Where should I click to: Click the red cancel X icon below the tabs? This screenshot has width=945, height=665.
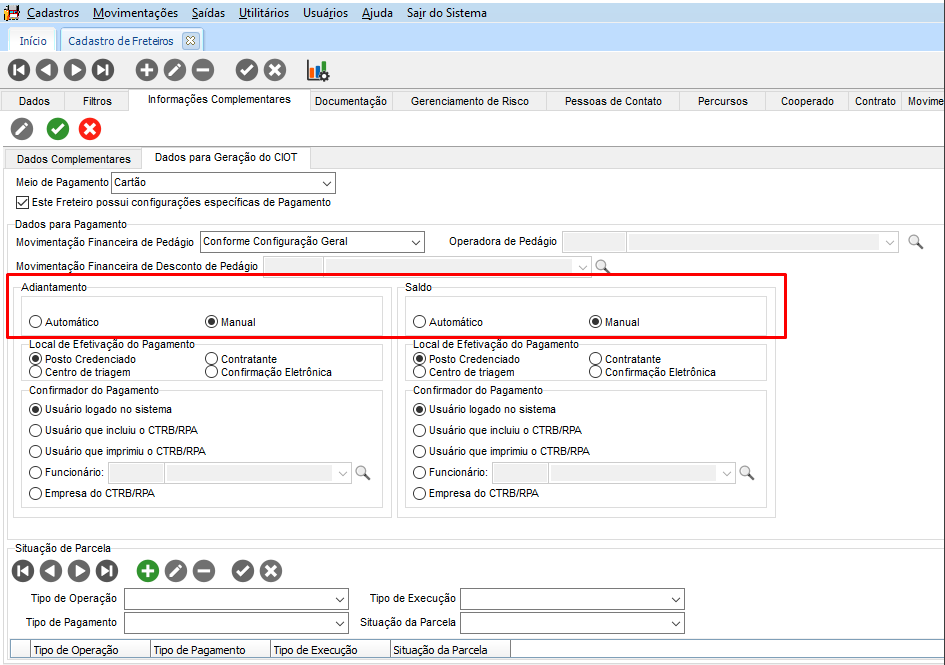90,129
